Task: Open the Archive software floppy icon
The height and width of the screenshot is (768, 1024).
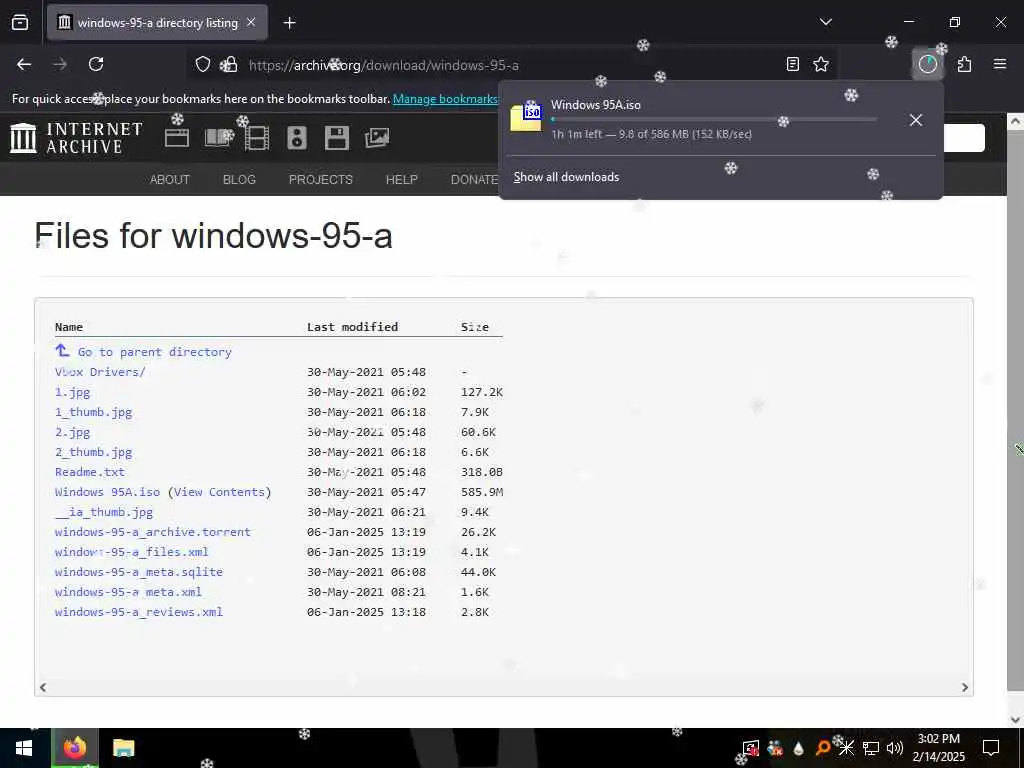Action: [336, 138]
